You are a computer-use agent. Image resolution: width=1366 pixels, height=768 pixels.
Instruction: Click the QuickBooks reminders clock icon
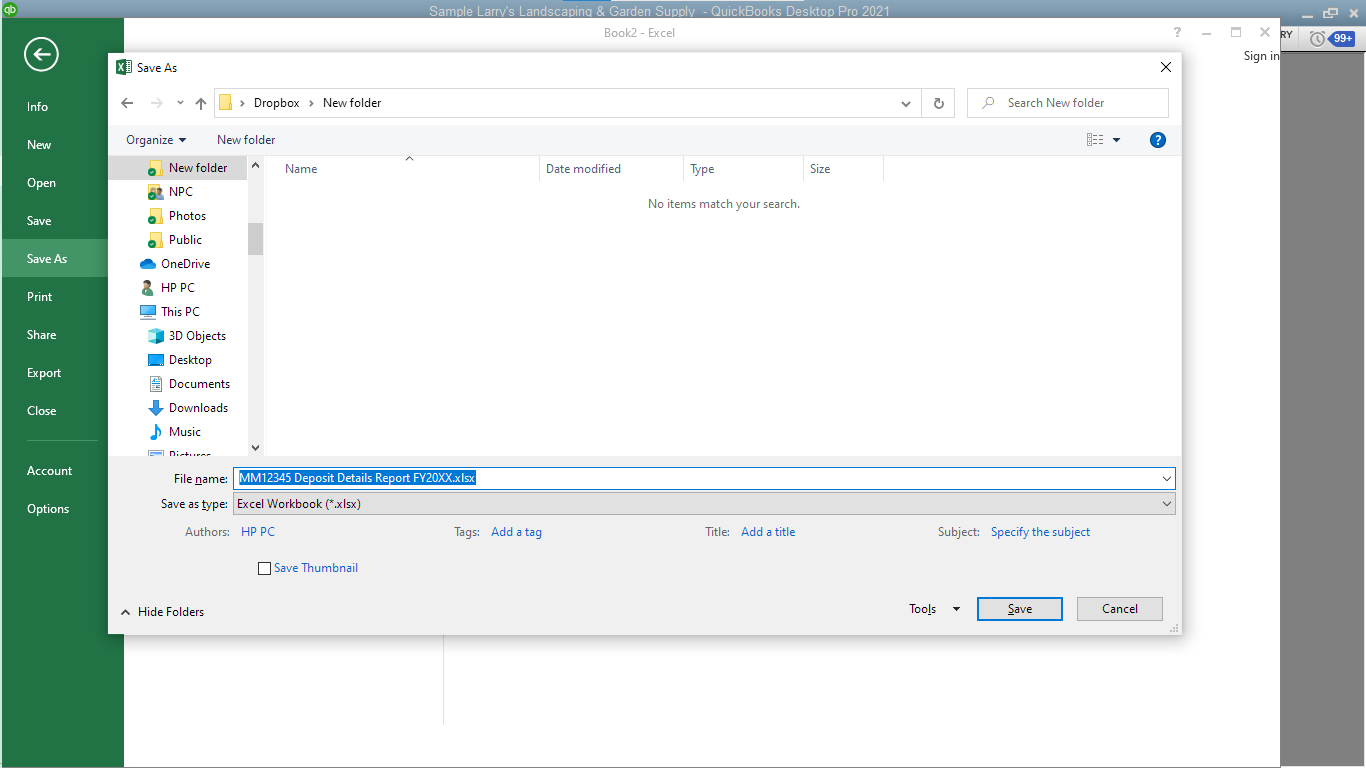tap(1317, 39)
